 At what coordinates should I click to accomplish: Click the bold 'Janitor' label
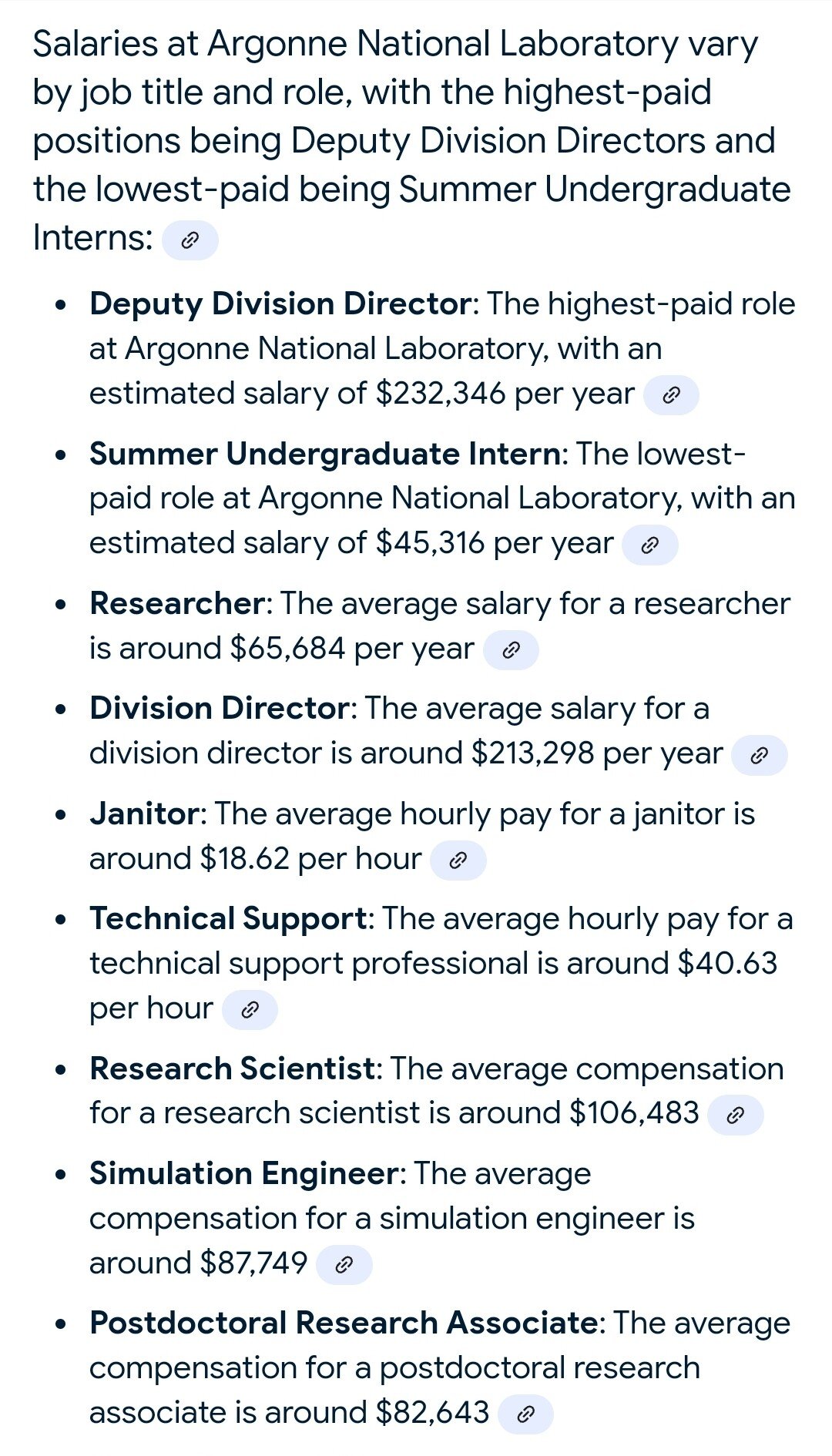(x=144, y=814)
